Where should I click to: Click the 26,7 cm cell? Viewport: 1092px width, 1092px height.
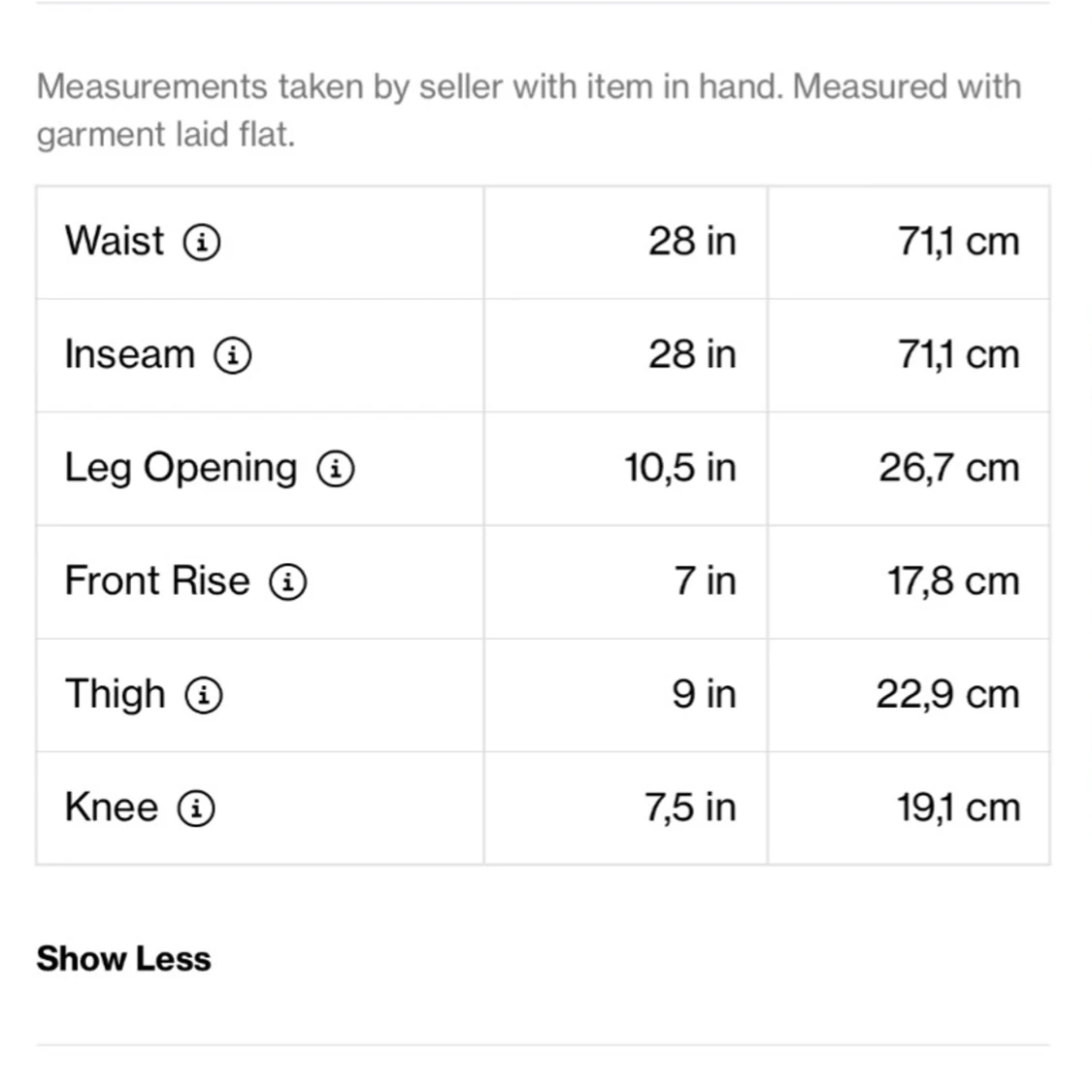[948, 468]
